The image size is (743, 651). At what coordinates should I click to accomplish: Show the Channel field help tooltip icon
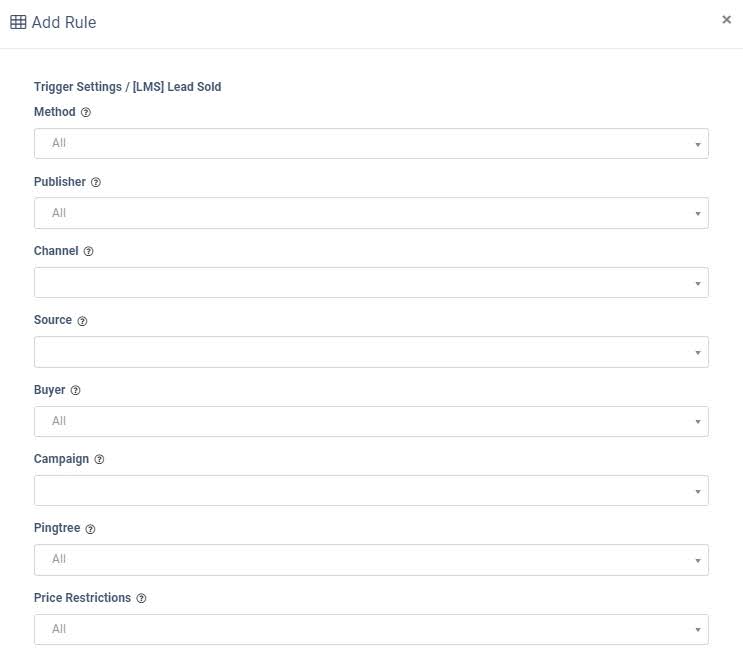click(89, 251)
